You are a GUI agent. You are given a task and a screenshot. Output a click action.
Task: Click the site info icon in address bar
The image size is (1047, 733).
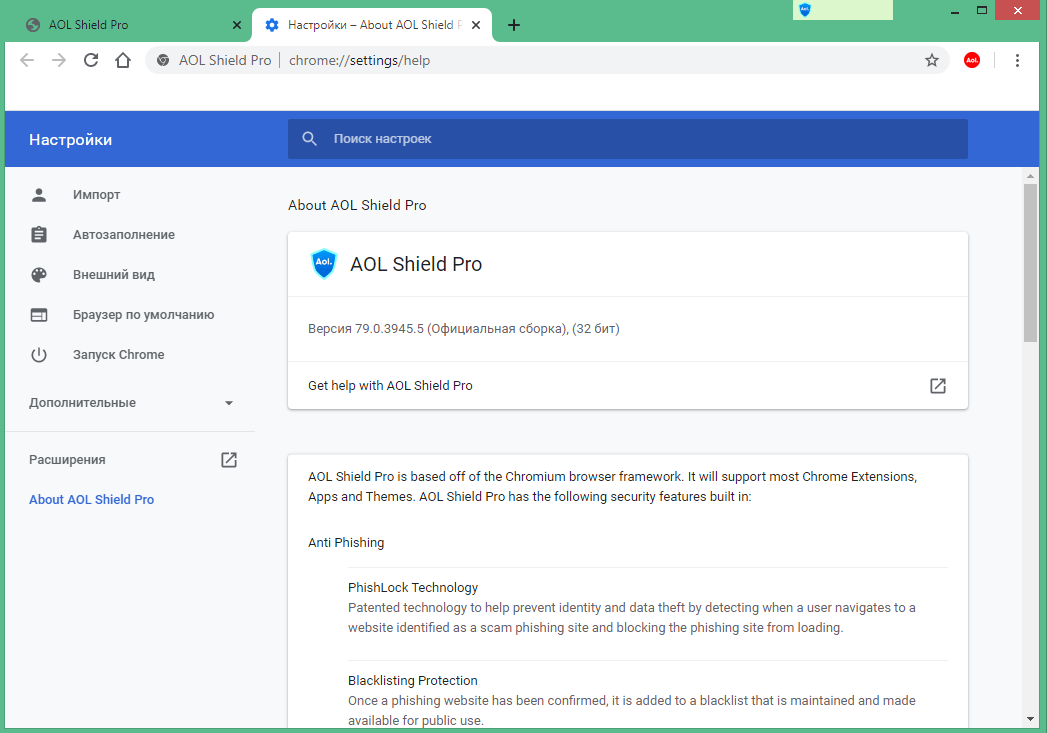pyautogui.click(x=163, y=60)
